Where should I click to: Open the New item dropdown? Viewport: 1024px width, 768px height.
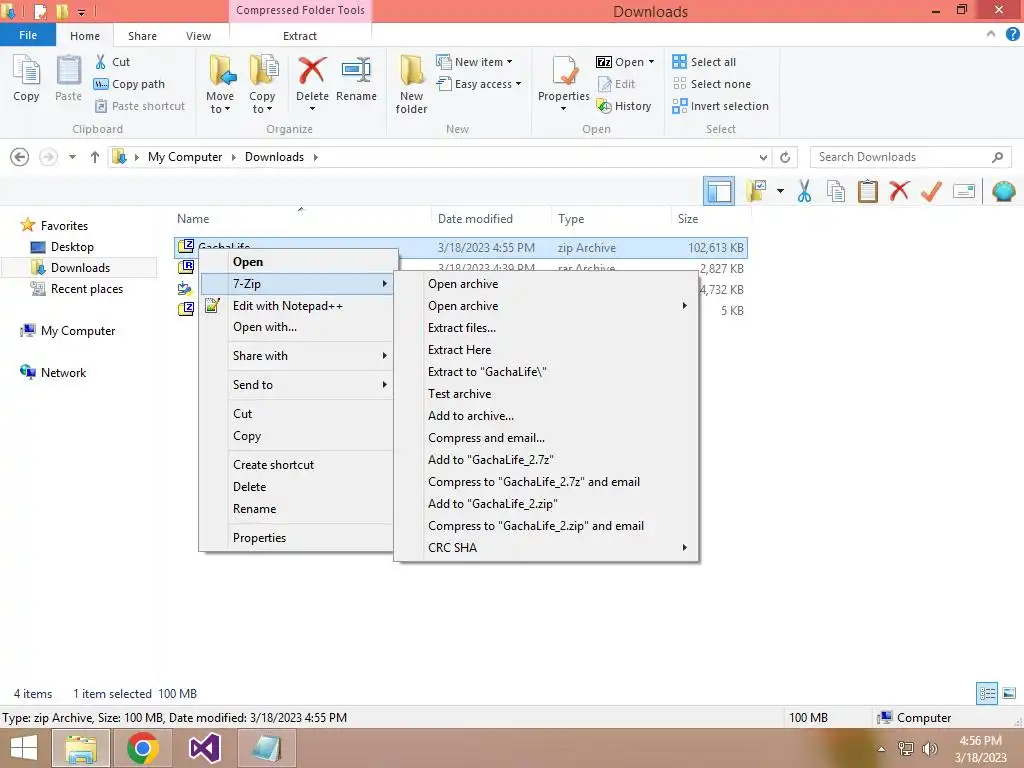click(x=475, y=62)
